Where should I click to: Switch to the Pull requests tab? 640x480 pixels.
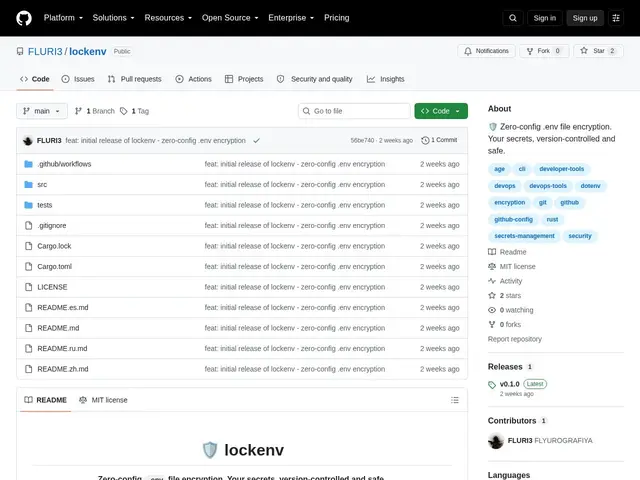point(135,79)
